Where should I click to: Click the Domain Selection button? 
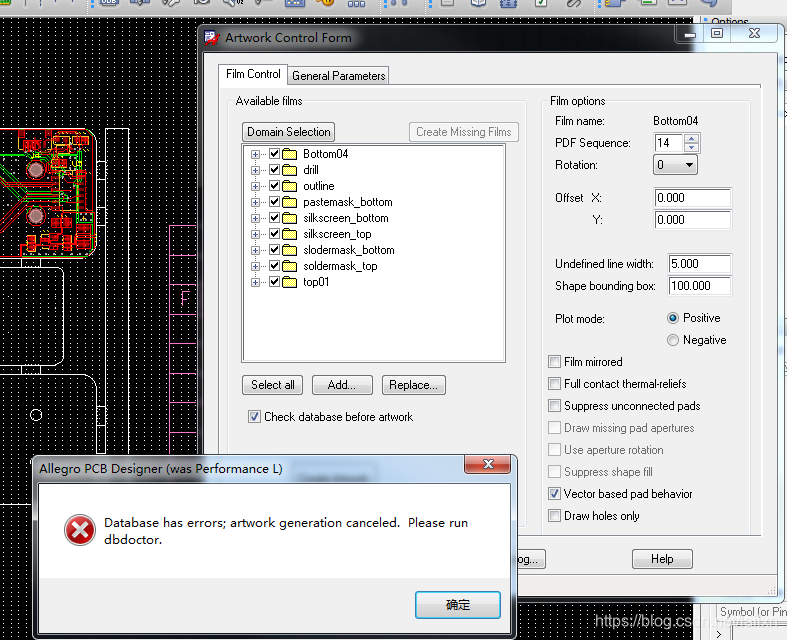pyautogui.click(x=289, y=132)
